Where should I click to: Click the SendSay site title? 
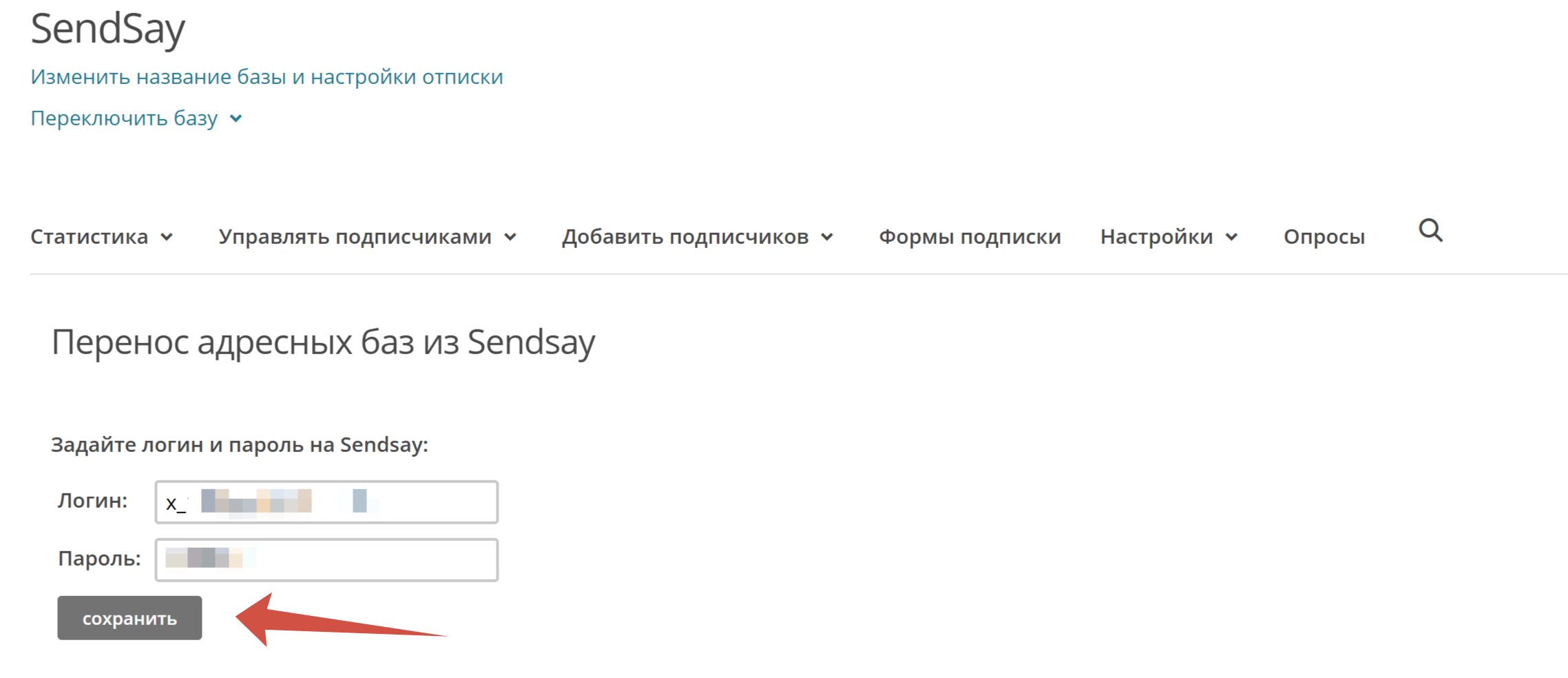click(108, 29)
